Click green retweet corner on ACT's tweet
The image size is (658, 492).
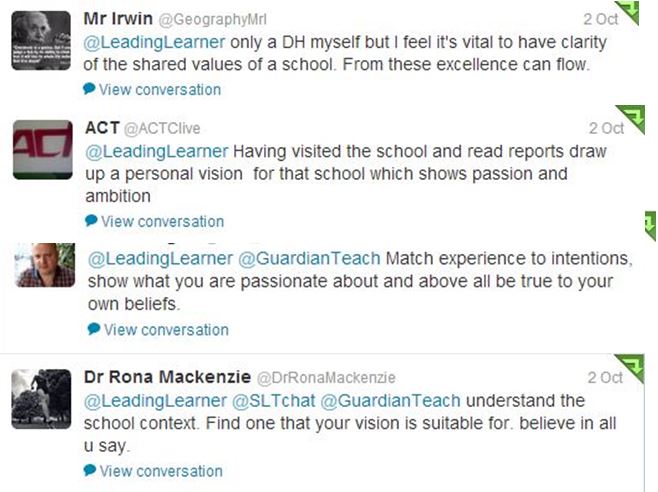point(639,117)
